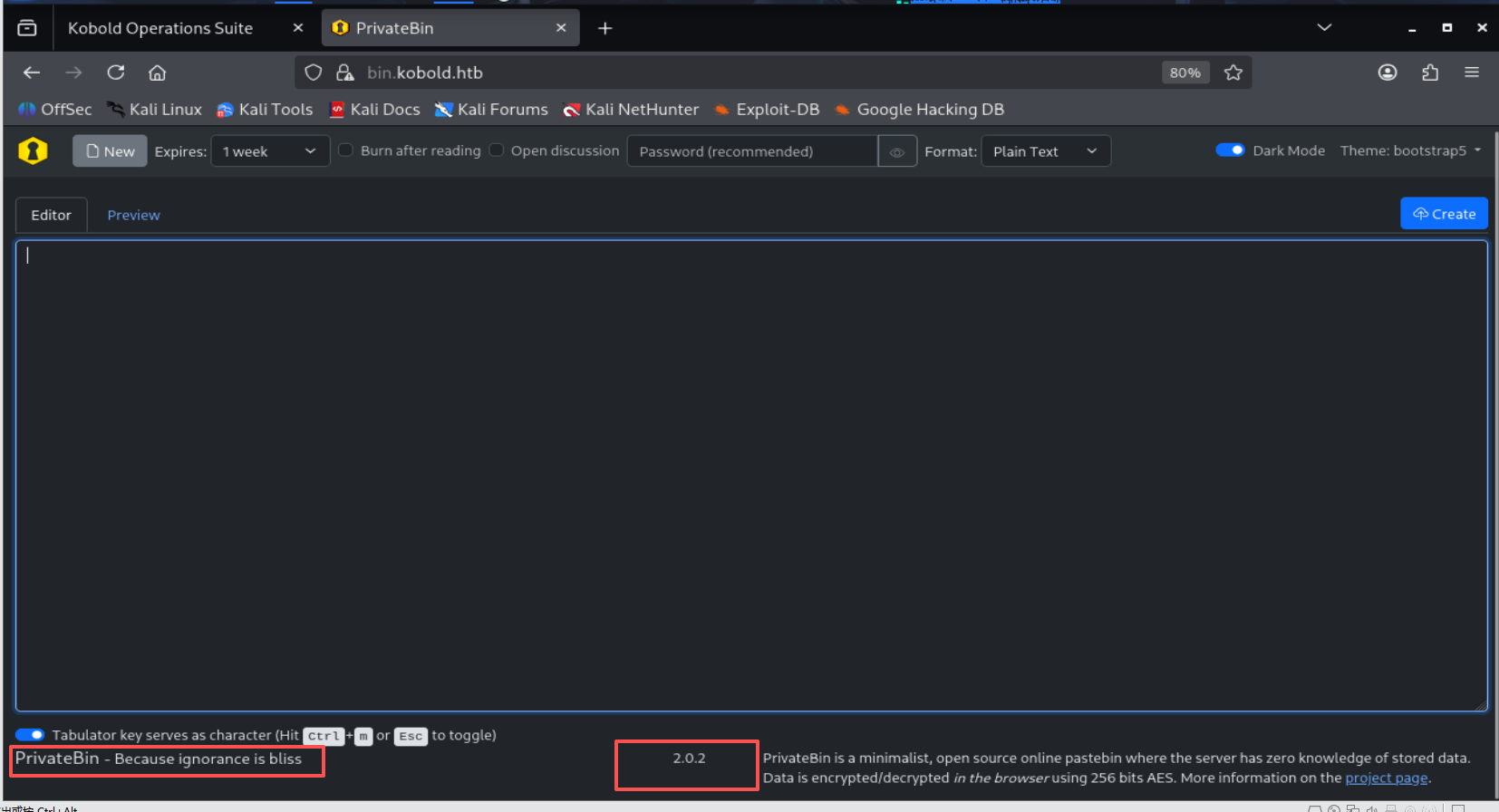1499x812 pixels.
Task: Reset the 80% zoom level badge
Action: point(1185,72)
